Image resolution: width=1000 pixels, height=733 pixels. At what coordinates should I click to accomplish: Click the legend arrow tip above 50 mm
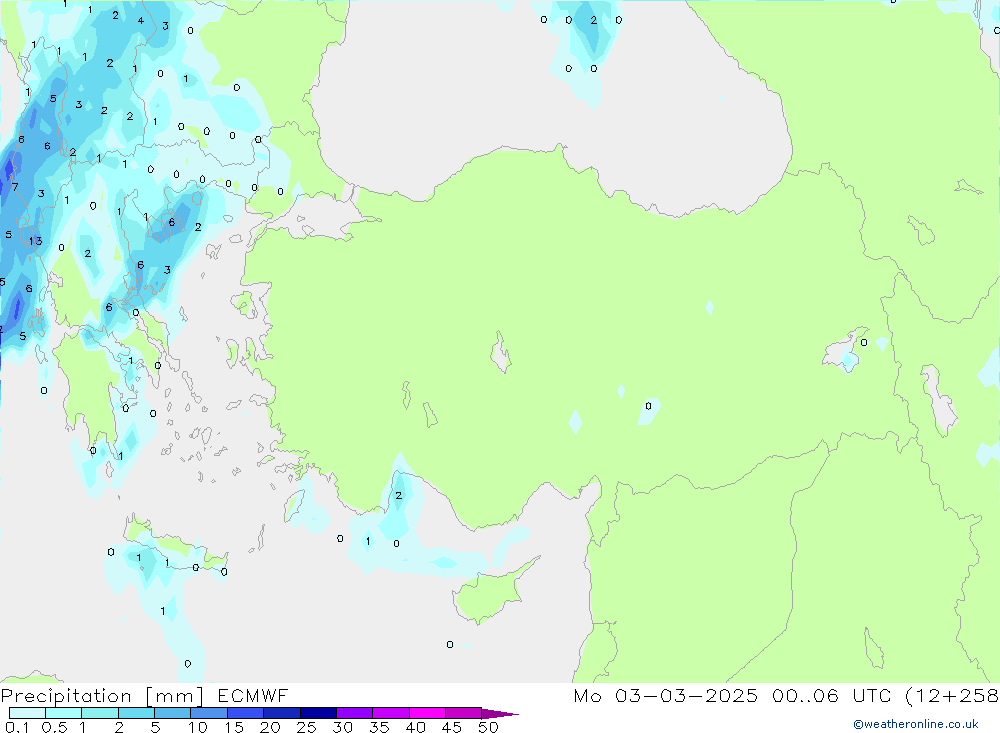(499, 713)
